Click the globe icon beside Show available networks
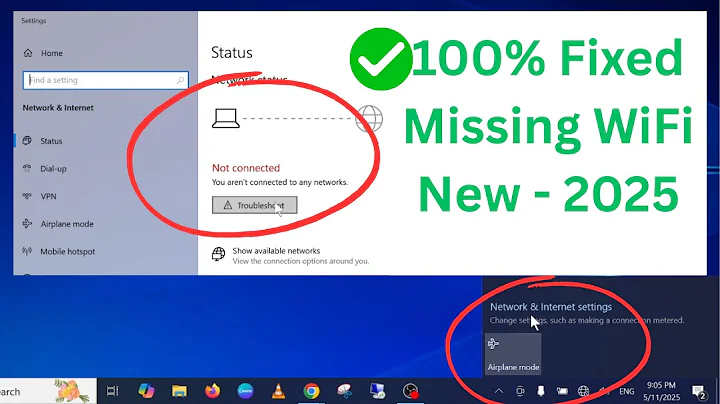 pos(219,254)
